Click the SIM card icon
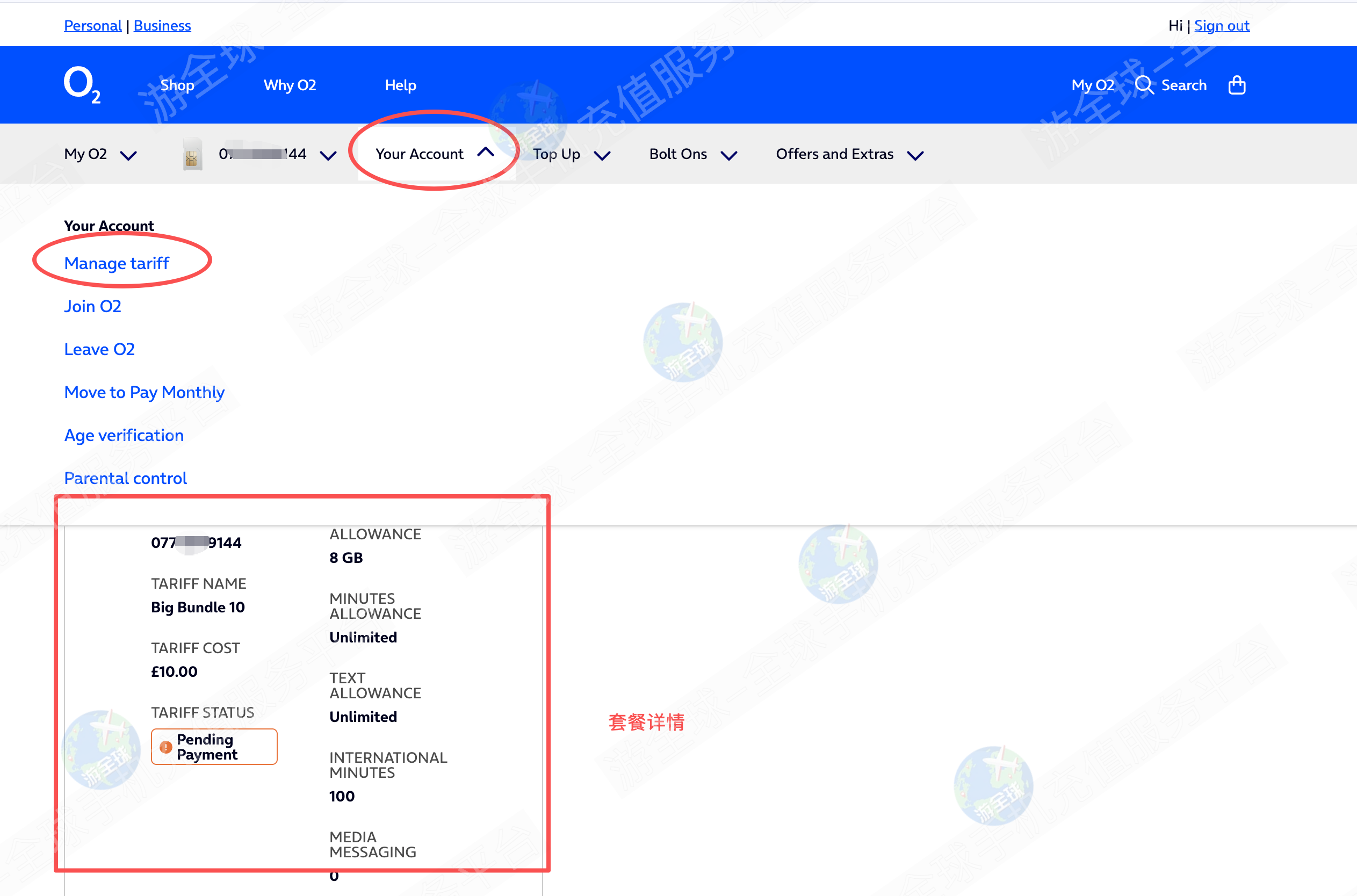Image resolution: width=1357 pixels, height=896 pixels. 192,154
